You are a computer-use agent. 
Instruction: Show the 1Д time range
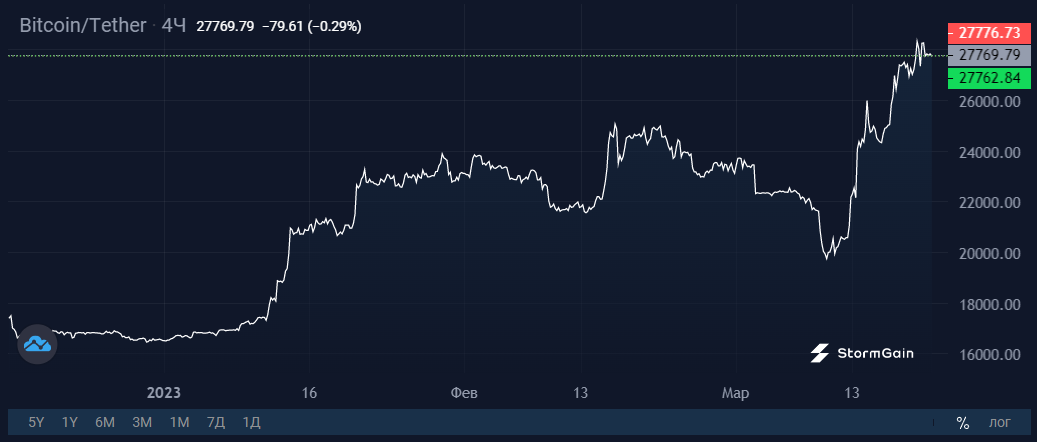251,422
